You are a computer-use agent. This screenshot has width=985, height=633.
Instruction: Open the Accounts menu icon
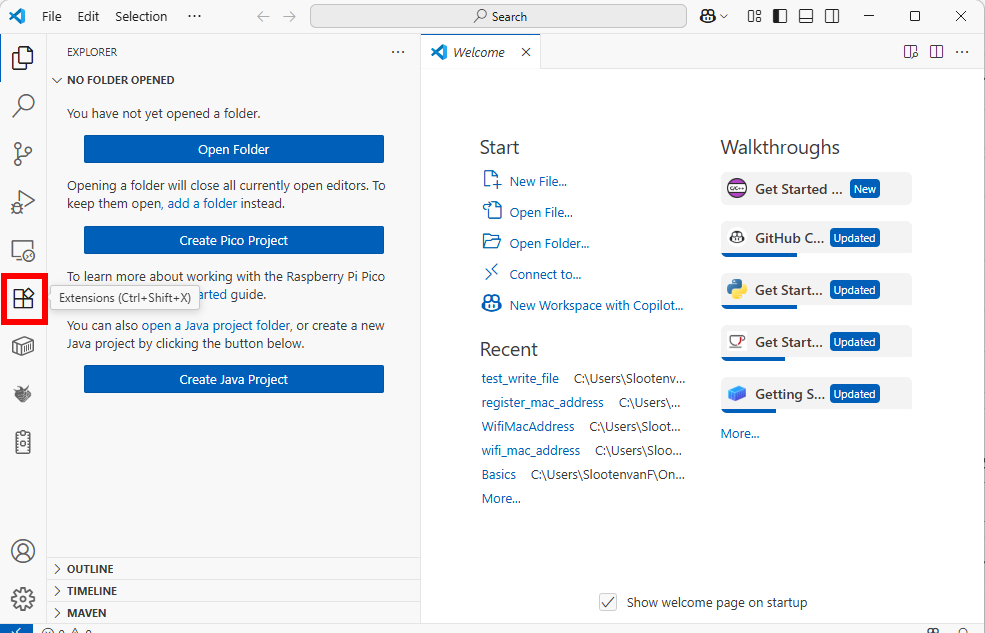23,551
